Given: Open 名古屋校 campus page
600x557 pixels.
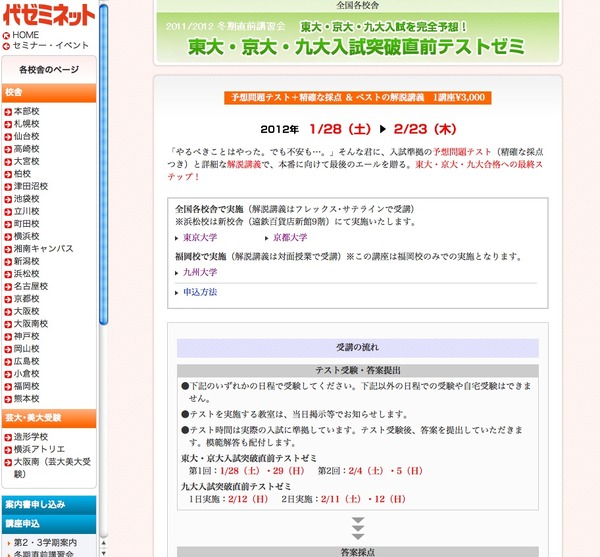Looking at the screenshot, I should pos(31,286).
